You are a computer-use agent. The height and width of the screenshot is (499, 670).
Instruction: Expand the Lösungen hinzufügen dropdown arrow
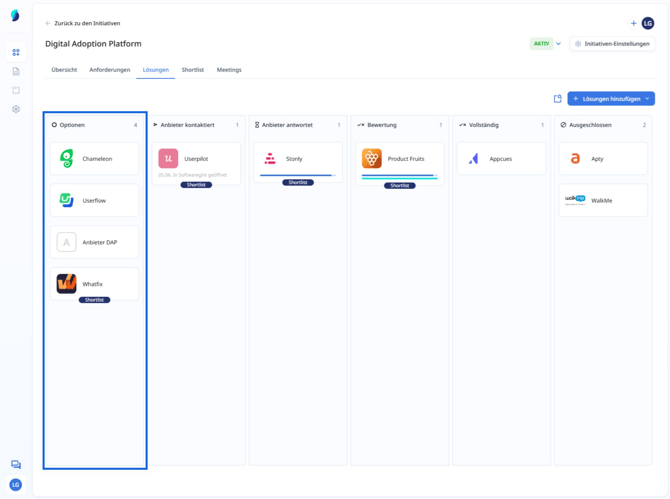point(647,99)
